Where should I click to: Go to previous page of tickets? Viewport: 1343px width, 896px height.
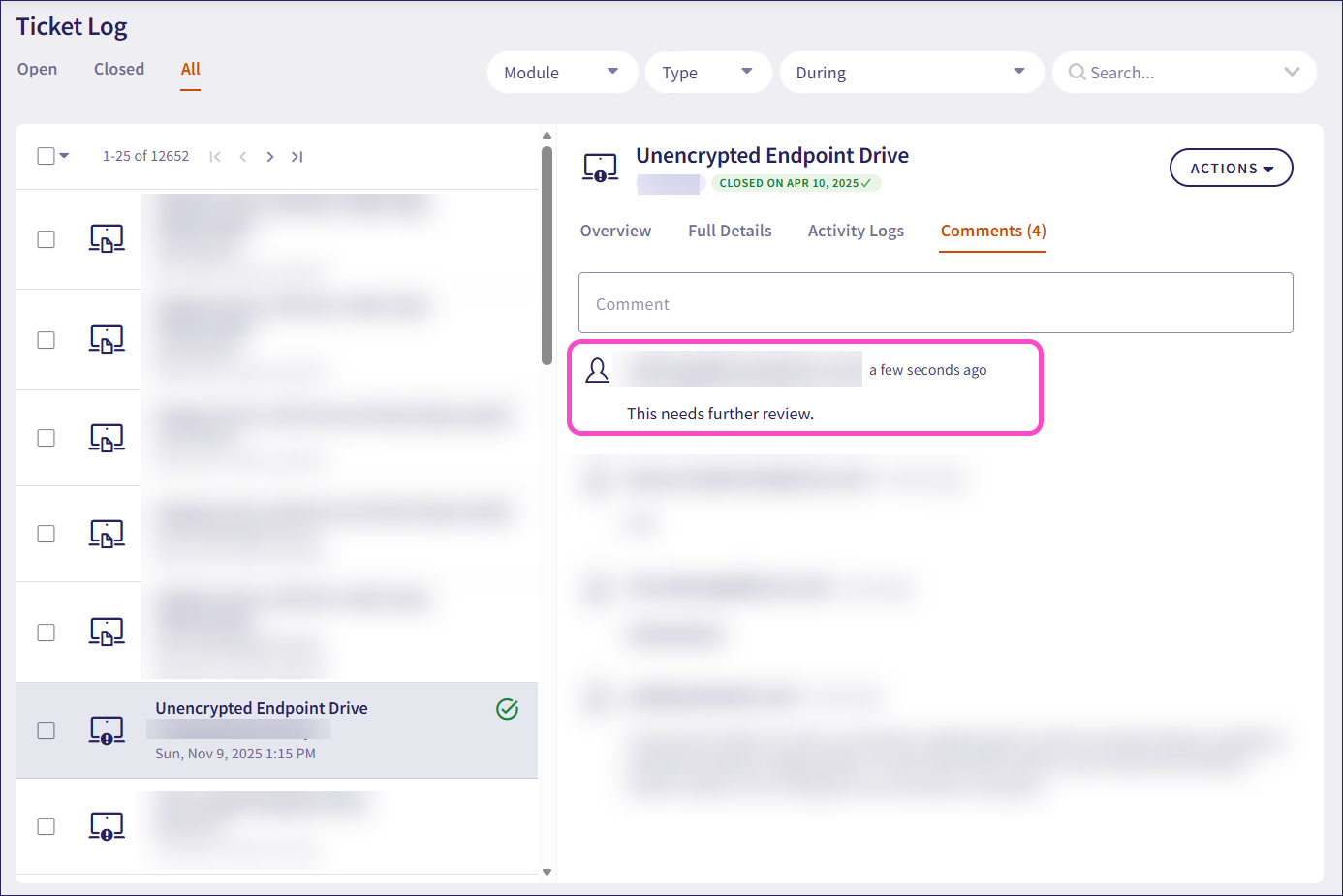coord(243,157)
